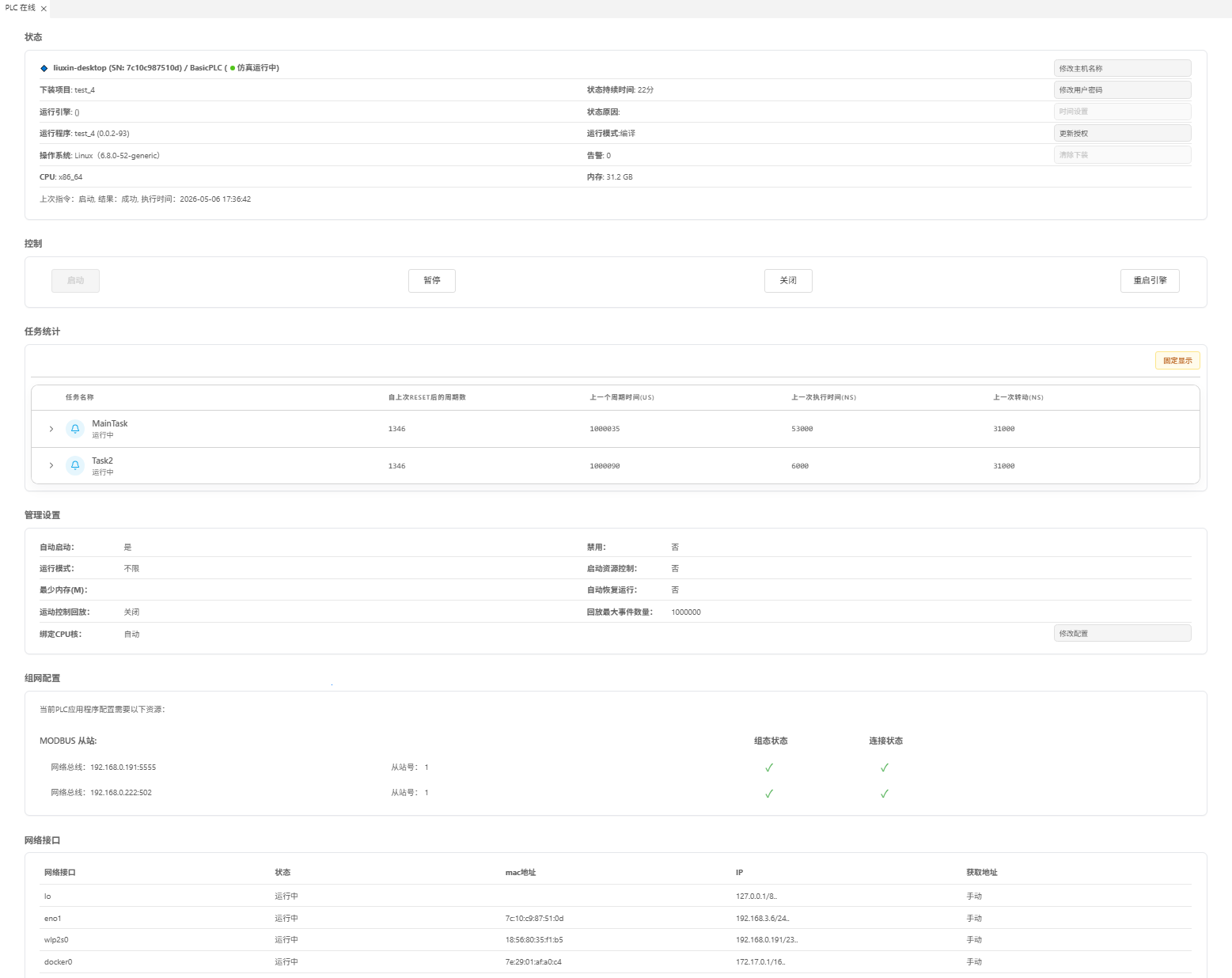Click 重启引擎 button
The width and height of the screenshot is (1232, 978).
1150,281
